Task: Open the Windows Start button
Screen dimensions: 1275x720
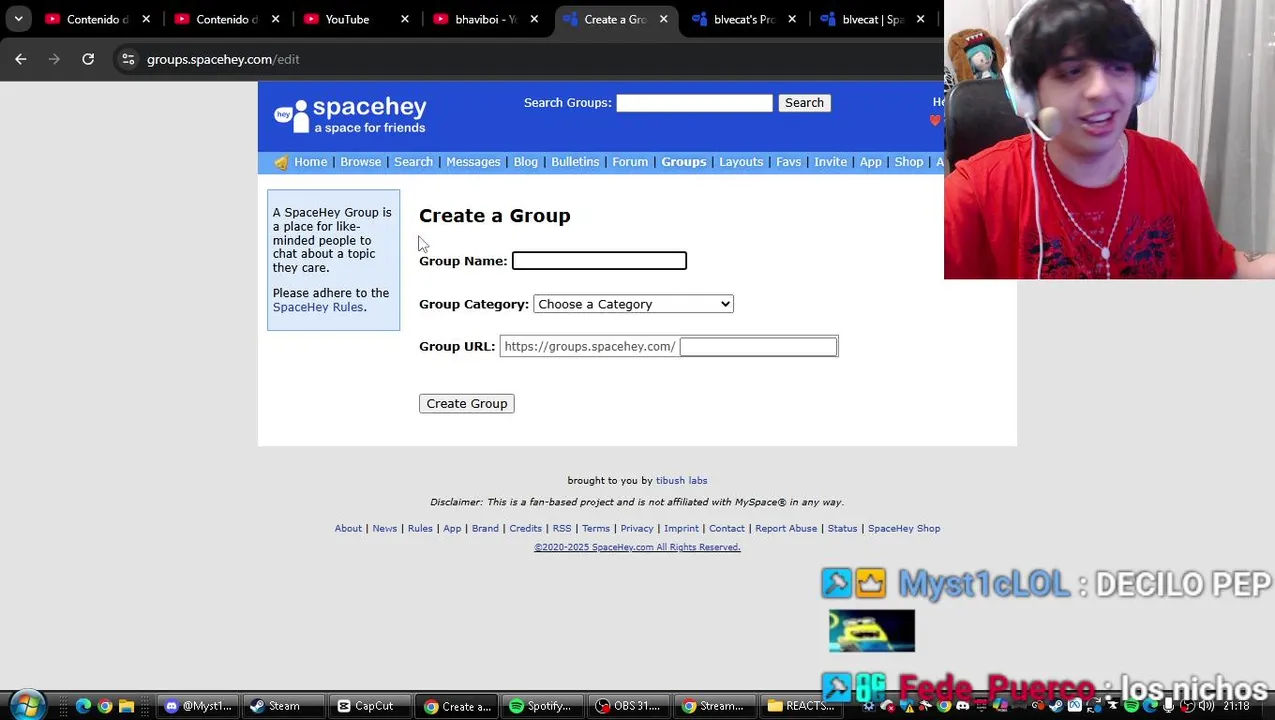Action: click(27, 705)
